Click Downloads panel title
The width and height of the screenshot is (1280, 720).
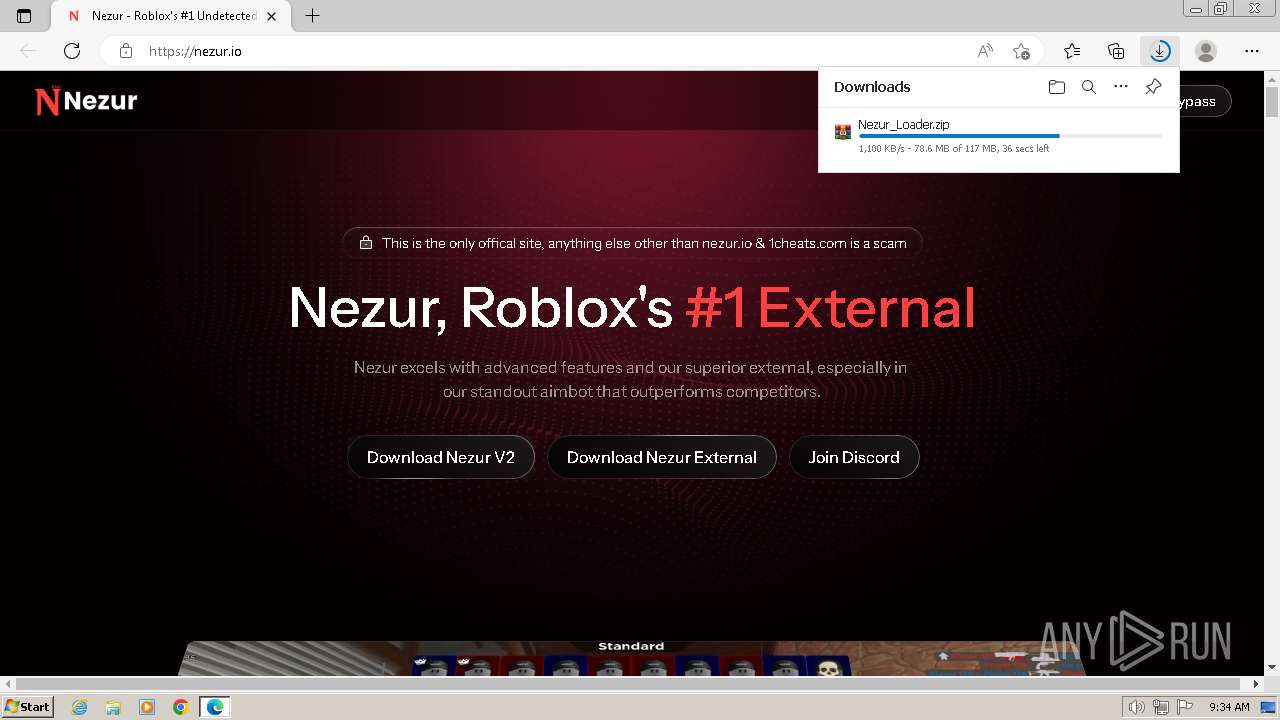[x=872, y=87]
